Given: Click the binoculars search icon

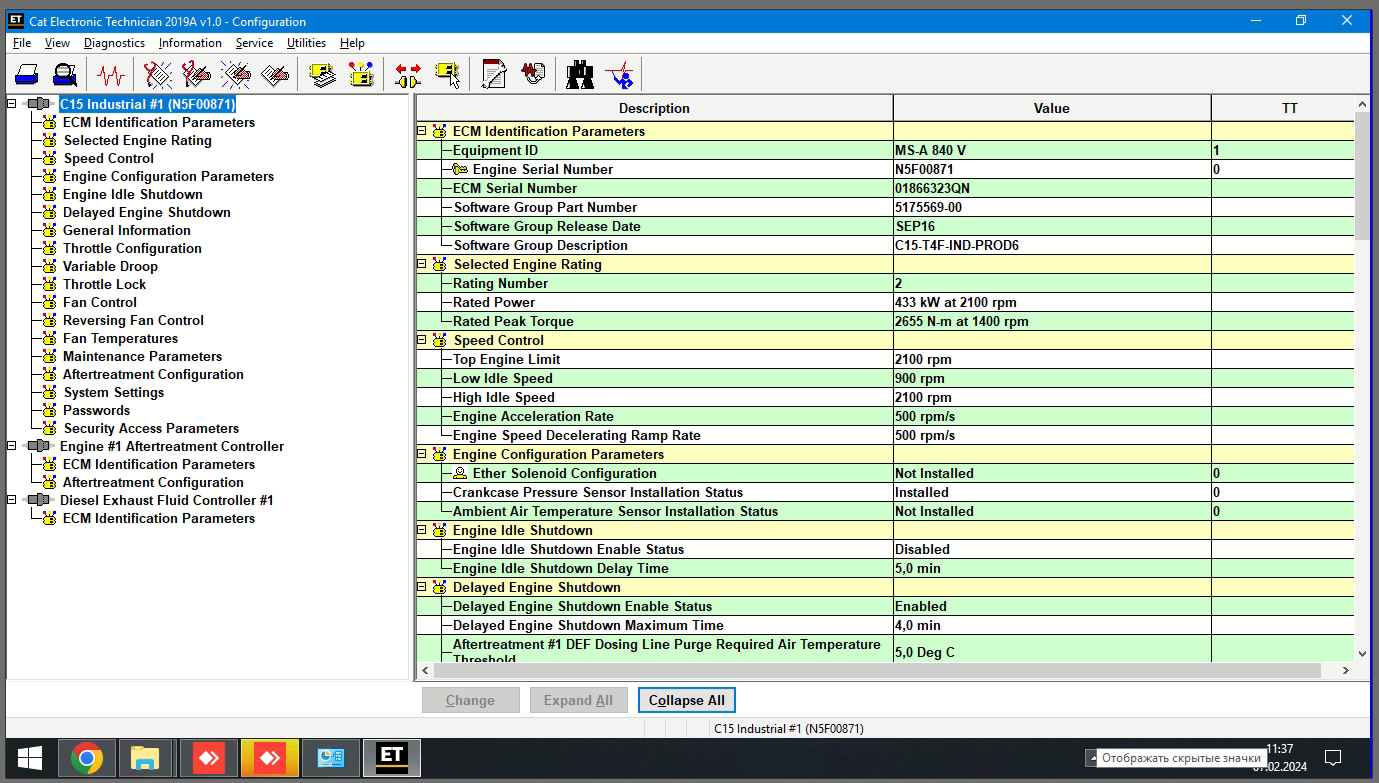Looking at the screenshot, I should (x=580, y=74).
